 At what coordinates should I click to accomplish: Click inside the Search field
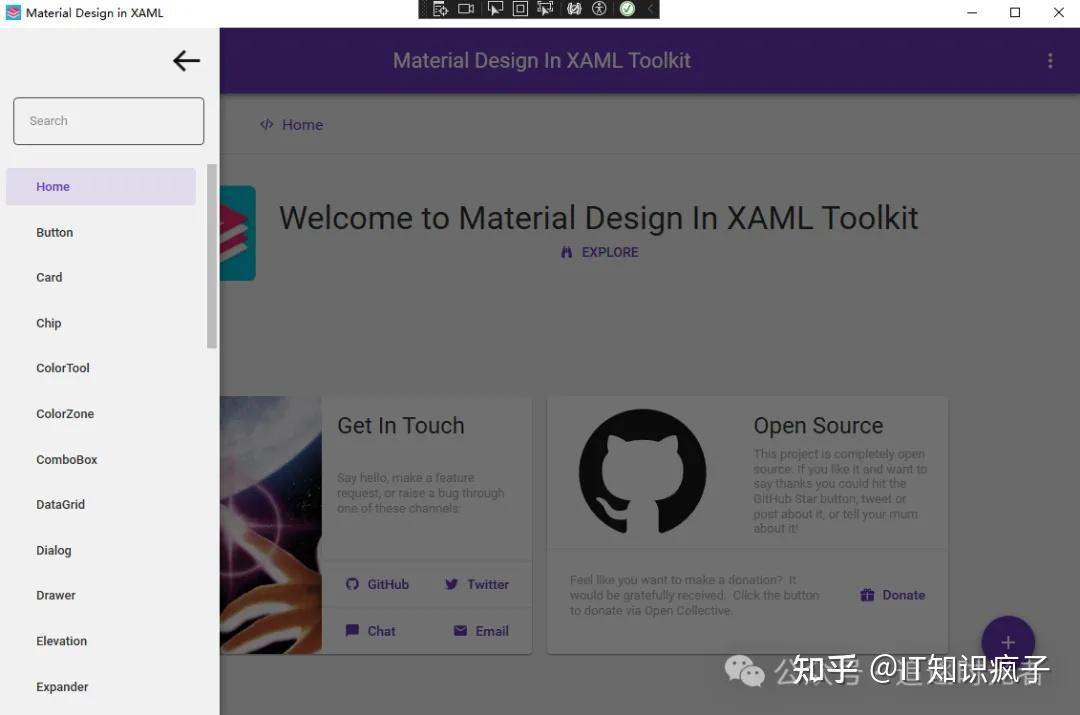pos(108,120)
